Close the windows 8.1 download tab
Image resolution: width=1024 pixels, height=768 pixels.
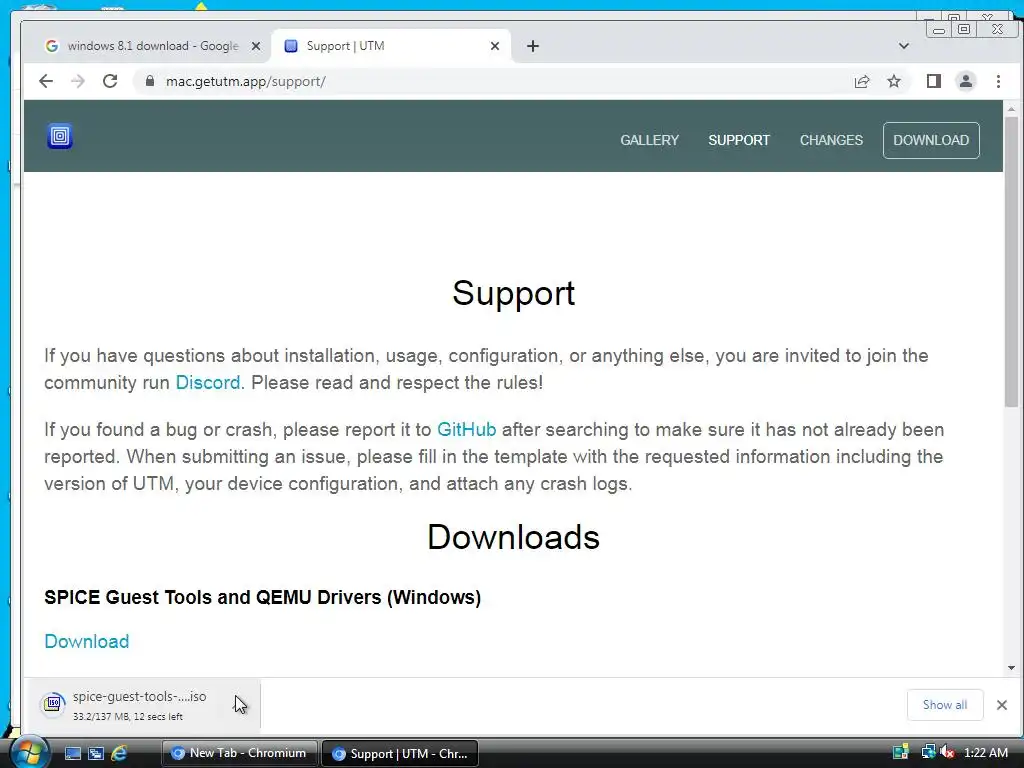point(256,46)
